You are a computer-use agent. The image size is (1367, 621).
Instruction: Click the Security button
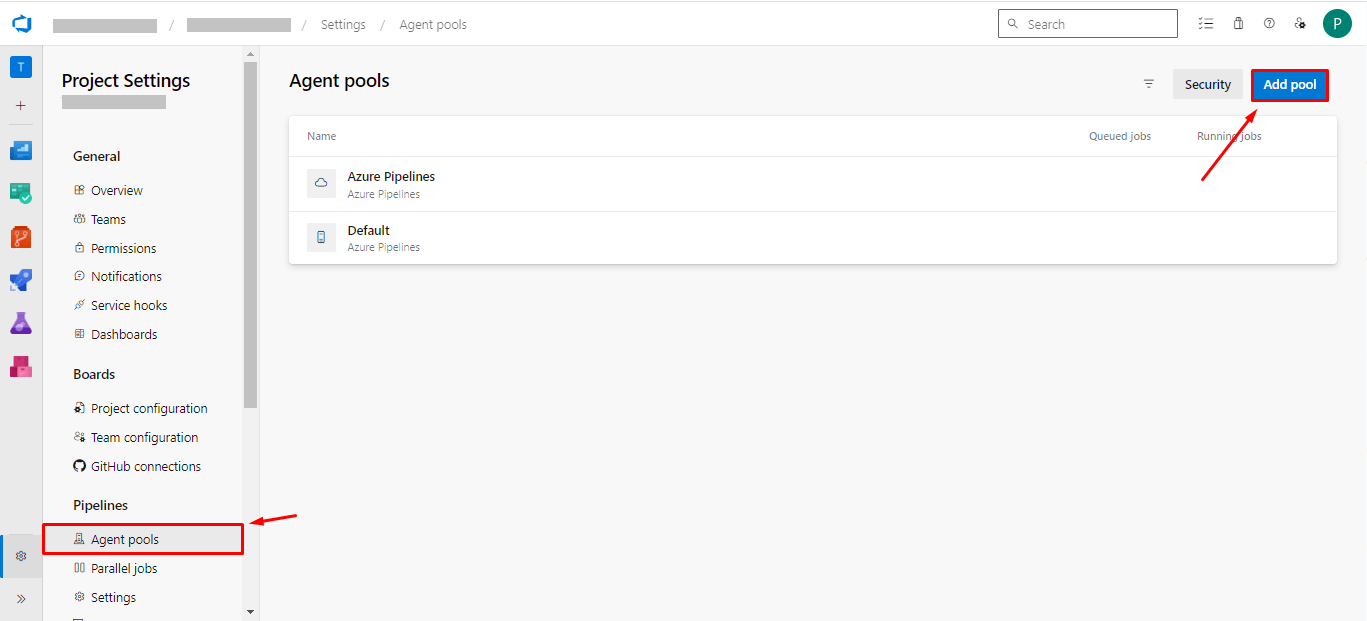(1208, 84)
